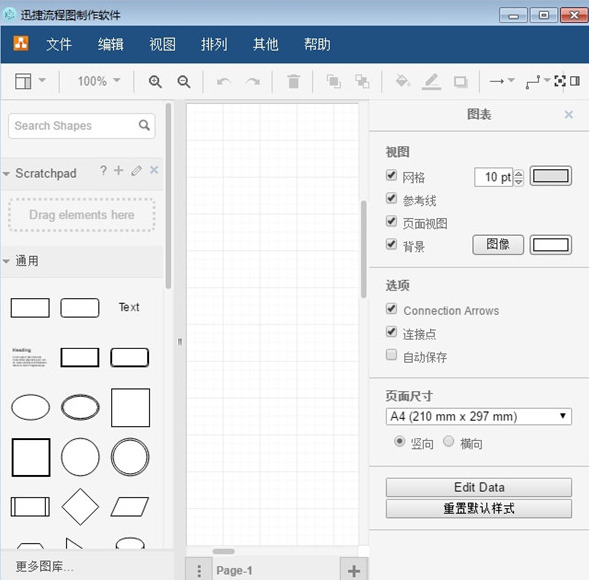
Task: Open the A4 page size dropdown
Action: (479, 417)
